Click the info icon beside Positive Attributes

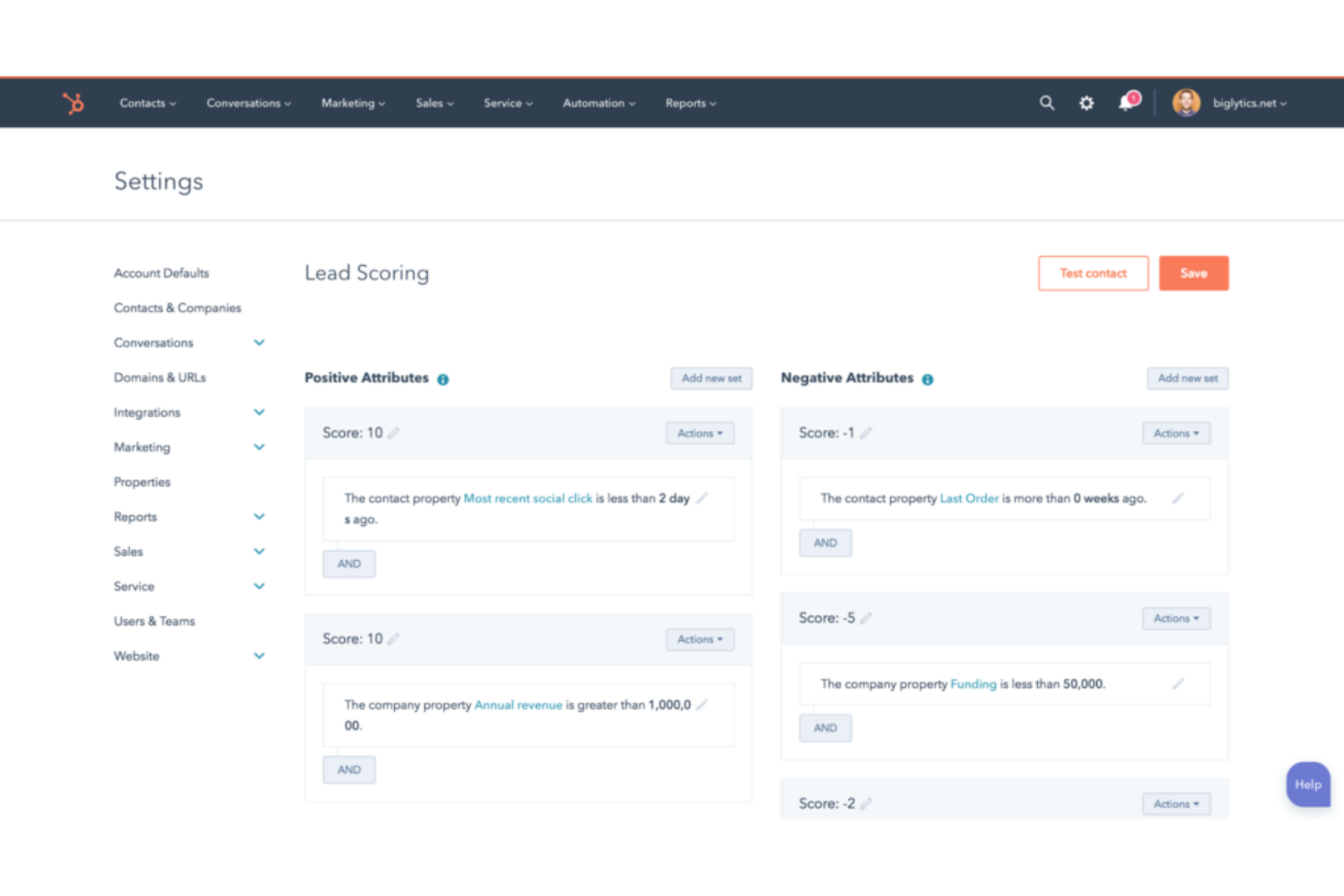click(x=442, y=379)
